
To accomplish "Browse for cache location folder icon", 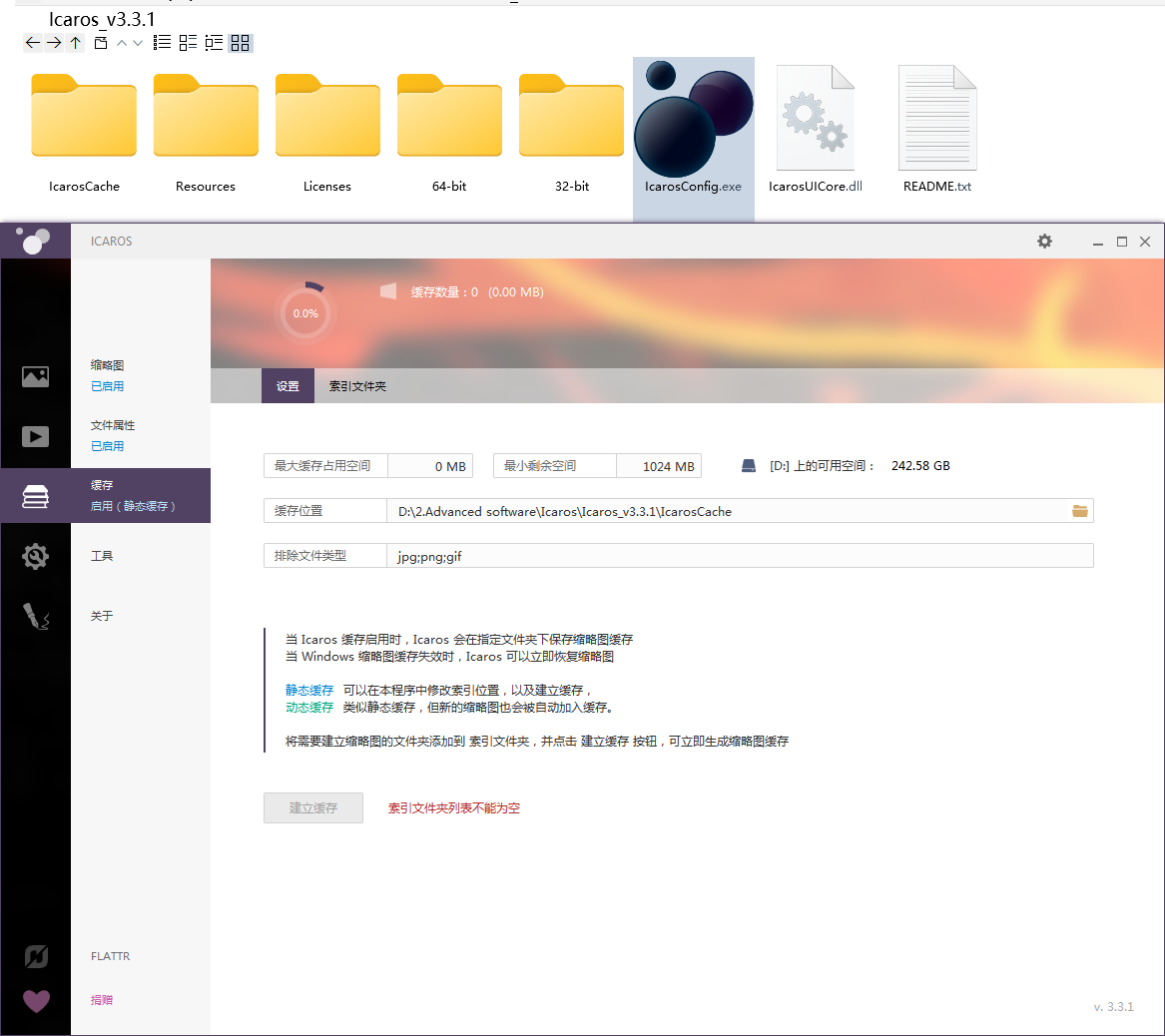I will click(x=1079, y=511).
